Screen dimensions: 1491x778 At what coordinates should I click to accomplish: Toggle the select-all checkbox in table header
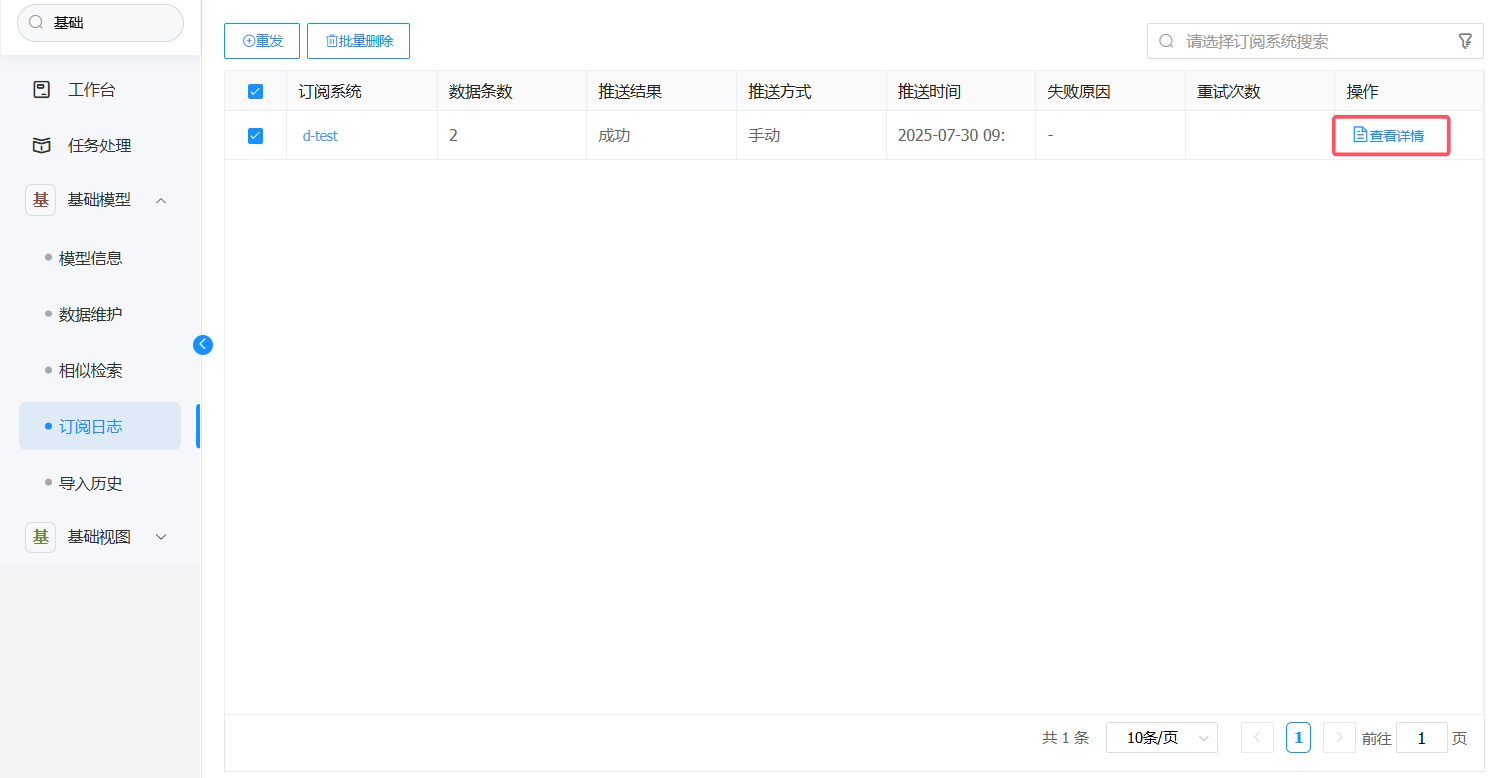[255, 92]
